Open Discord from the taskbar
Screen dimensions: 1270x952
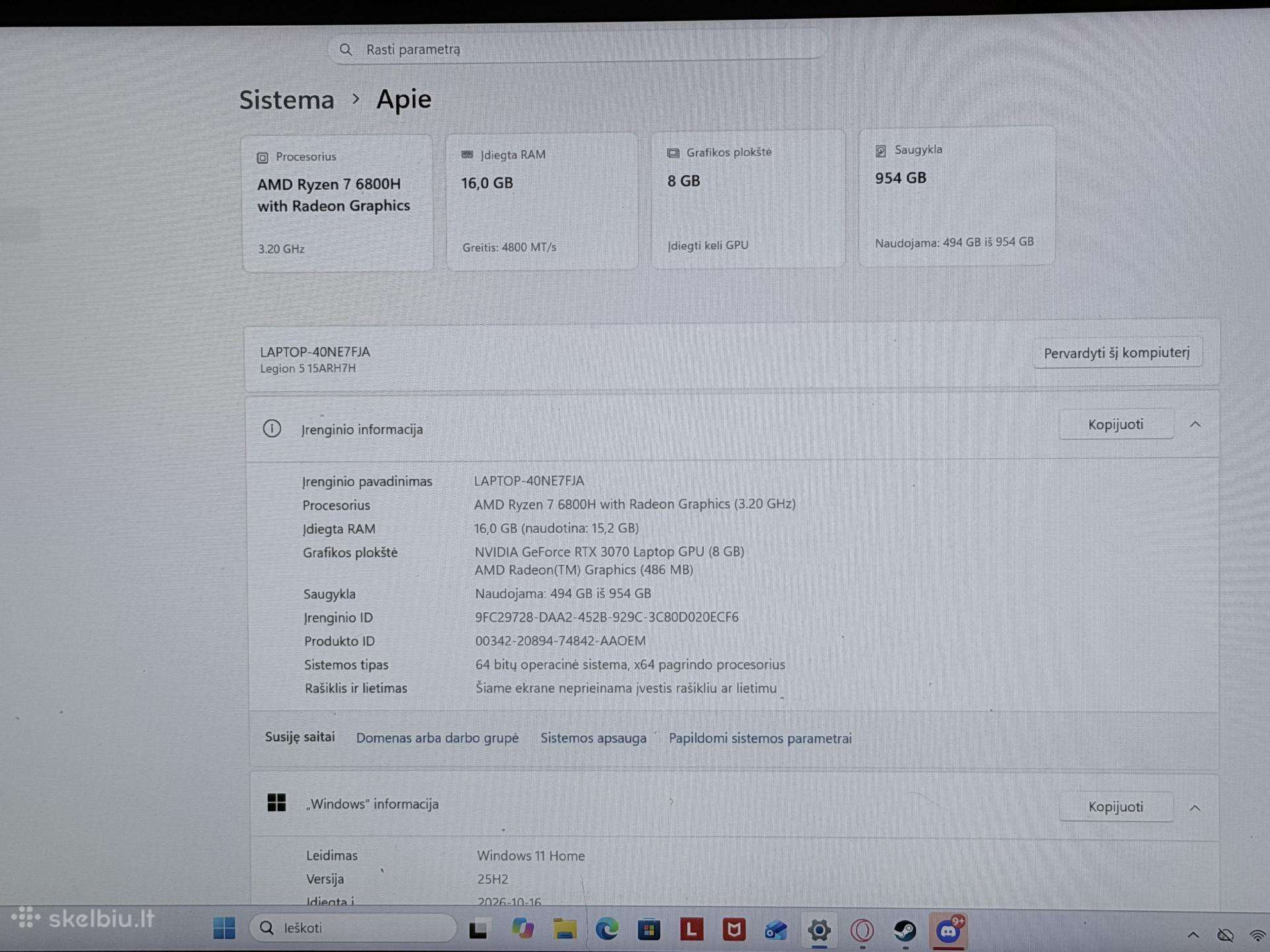point(949,932)
